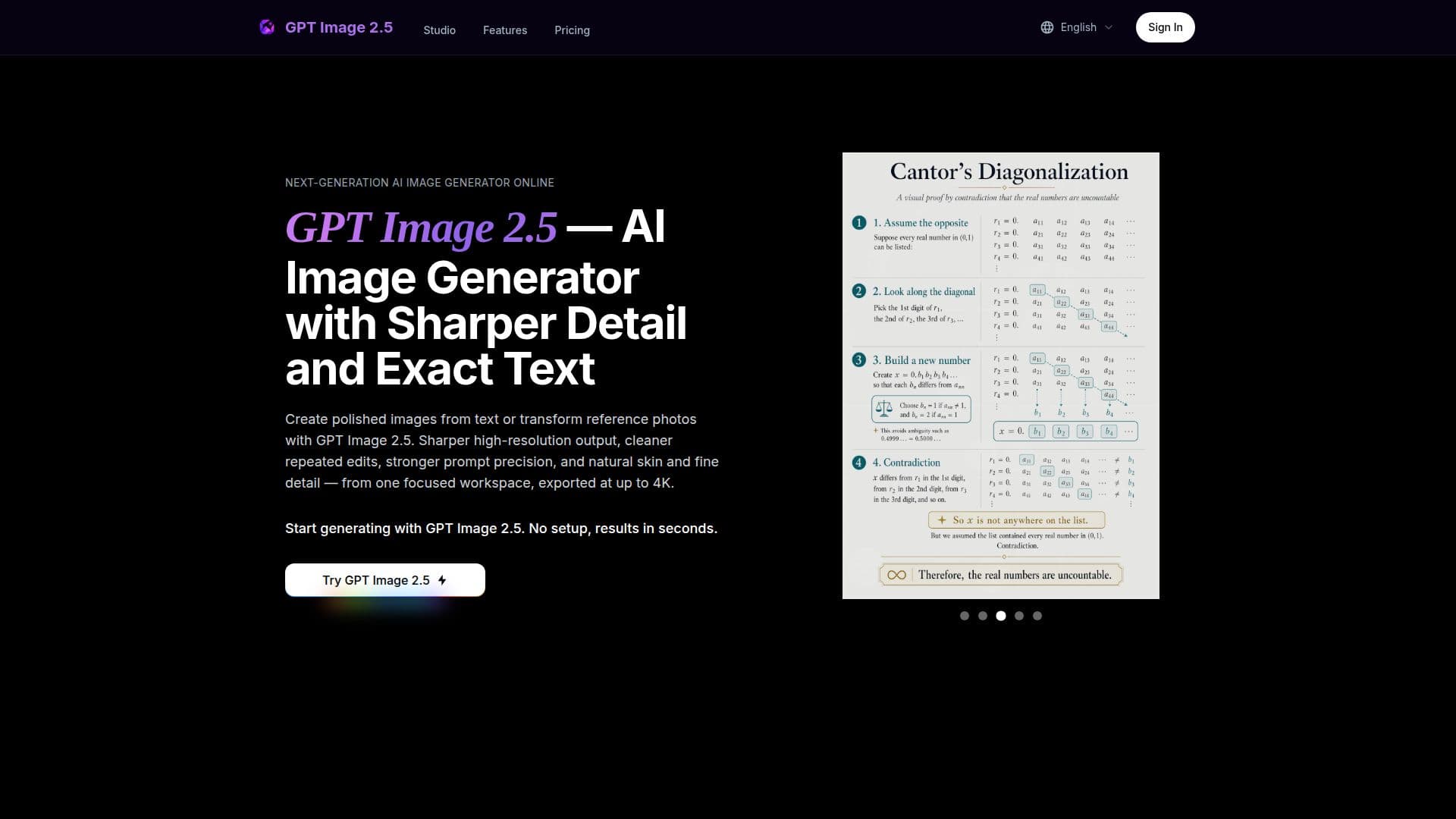This screenshot has width=1456, height=819.
Task: Select the active third carousel dot
Action: 1001,616
